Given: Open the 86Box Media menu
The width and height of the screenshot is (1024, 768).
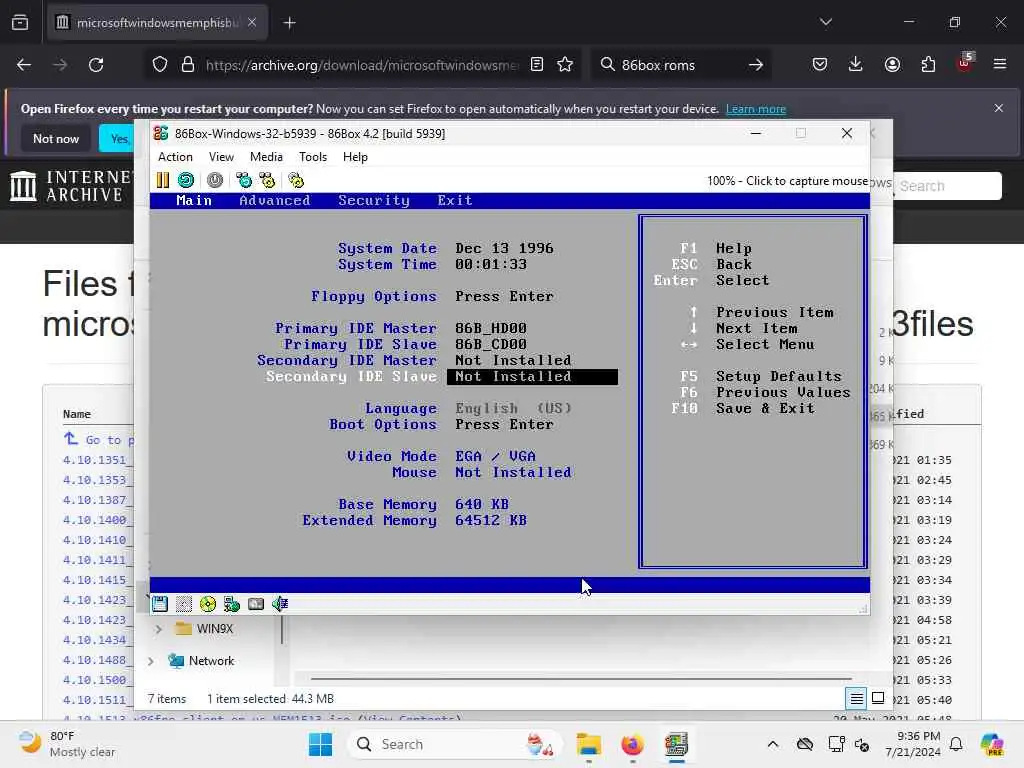Looking at the screenshot, I should tap(266, 157).
